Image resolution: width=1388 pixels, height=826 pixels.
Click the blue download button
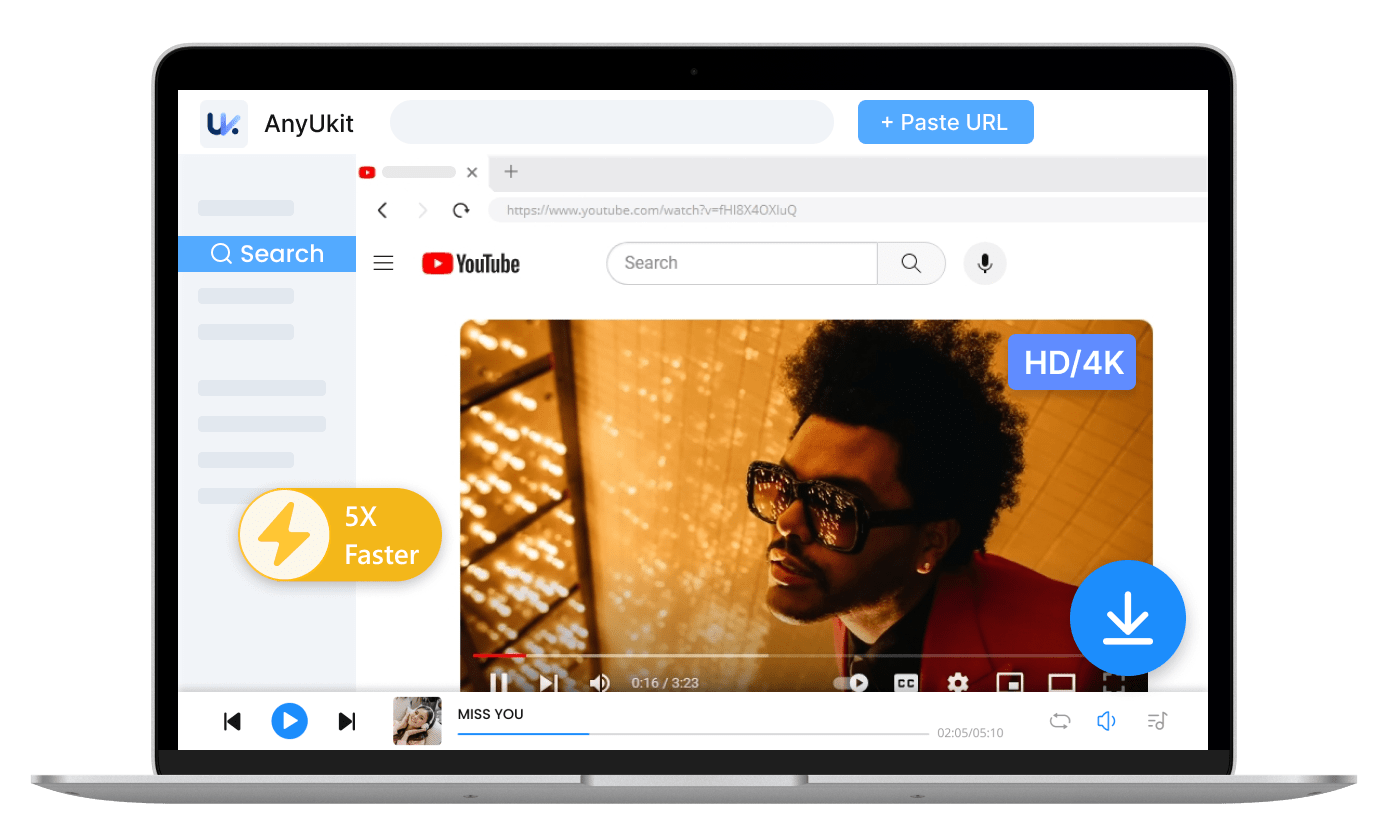point(1128,618)
